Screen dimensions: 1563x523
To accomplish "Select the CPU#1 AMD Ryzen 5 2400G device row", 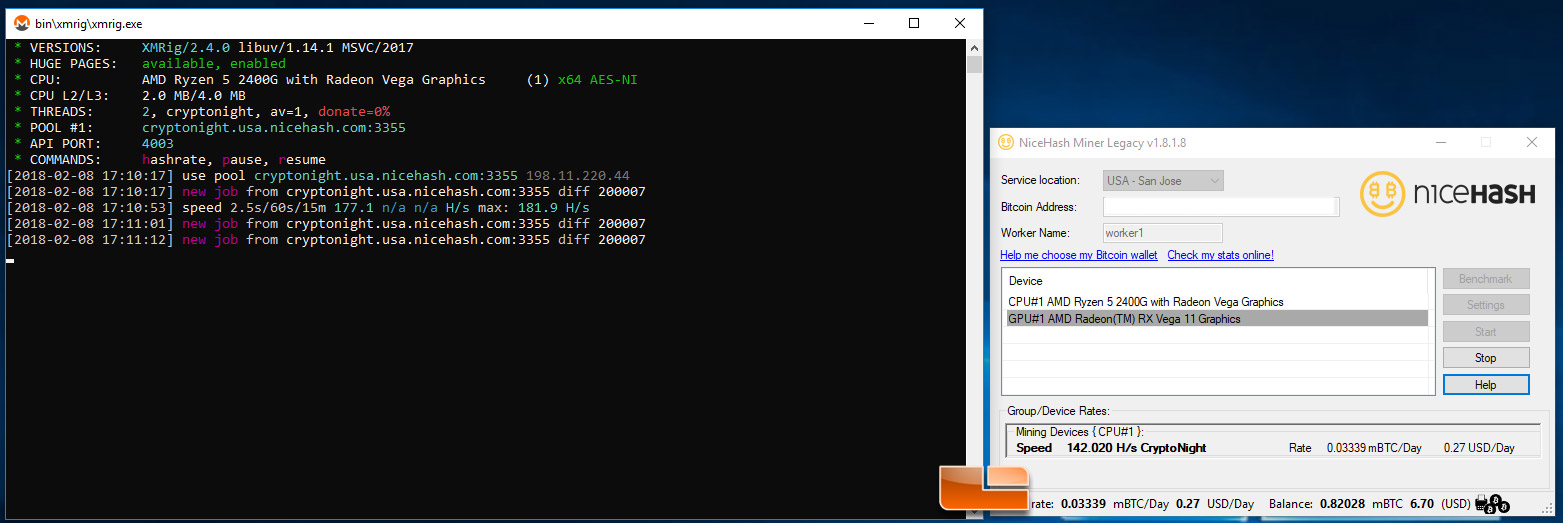I will [x=1216, y=301].
